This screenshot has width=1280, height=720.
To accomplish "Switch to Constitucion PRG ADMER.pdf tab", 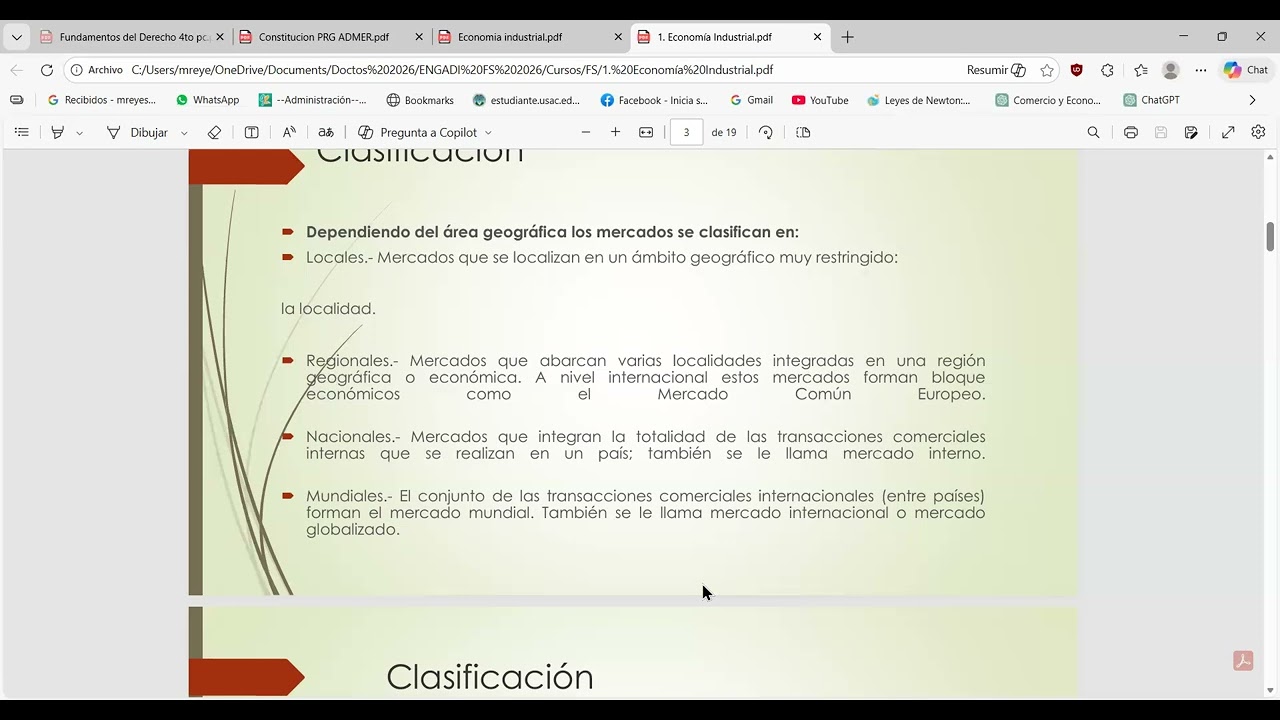I will click(x=331, y=37).
